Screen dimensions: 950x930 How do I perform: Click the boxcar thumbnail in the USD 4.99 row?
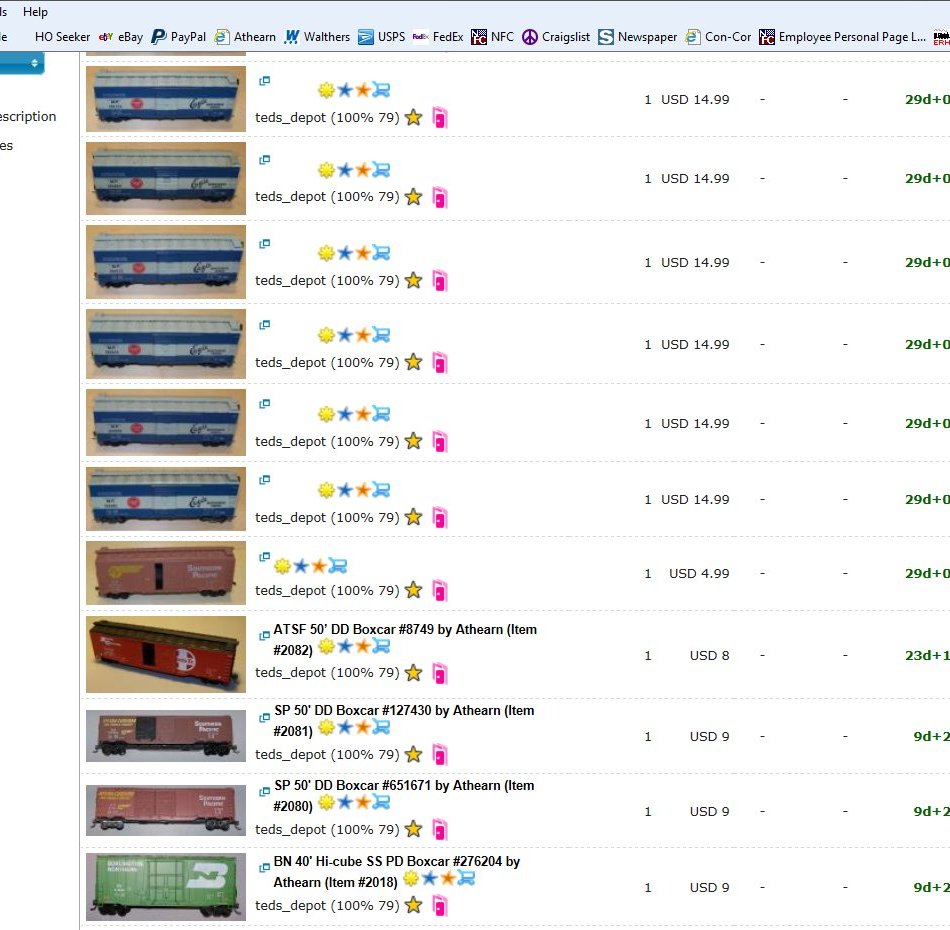[x=166, y=573]
